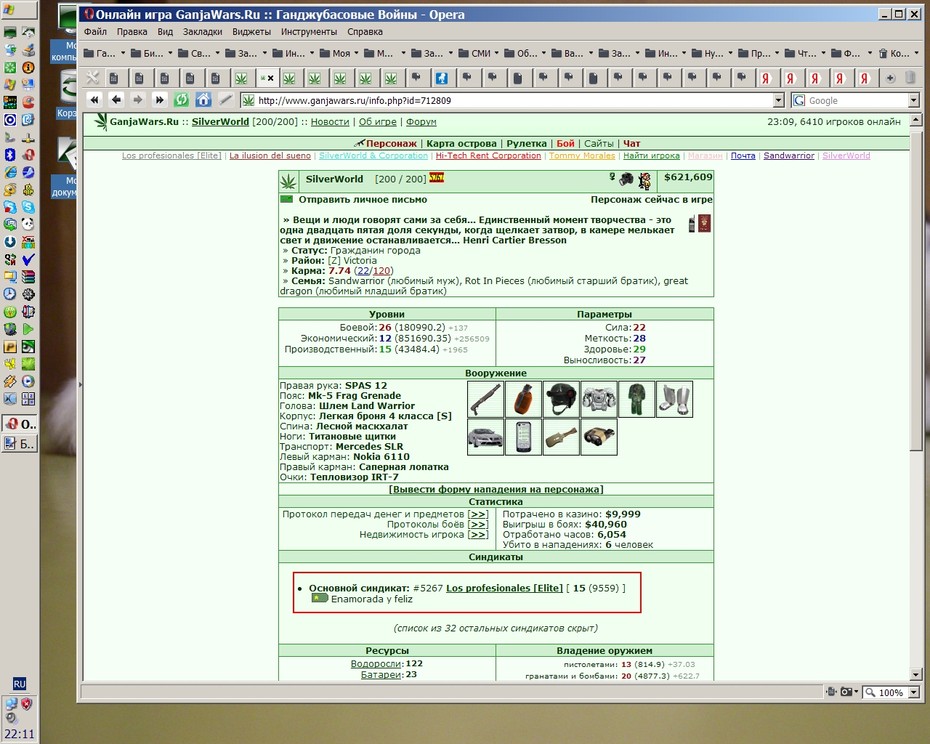Viewport: 930px width, 744px height.
Task: Click the green Reload page icon
Action: (181, 100)
